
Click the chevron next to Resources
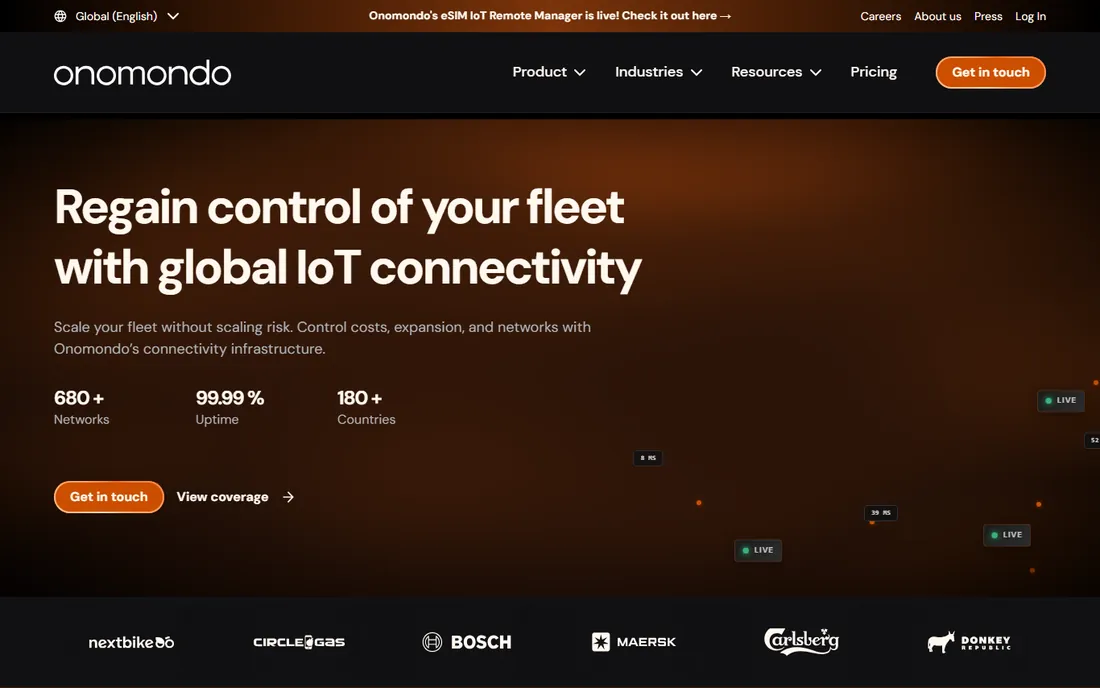(x=815, y=72)
